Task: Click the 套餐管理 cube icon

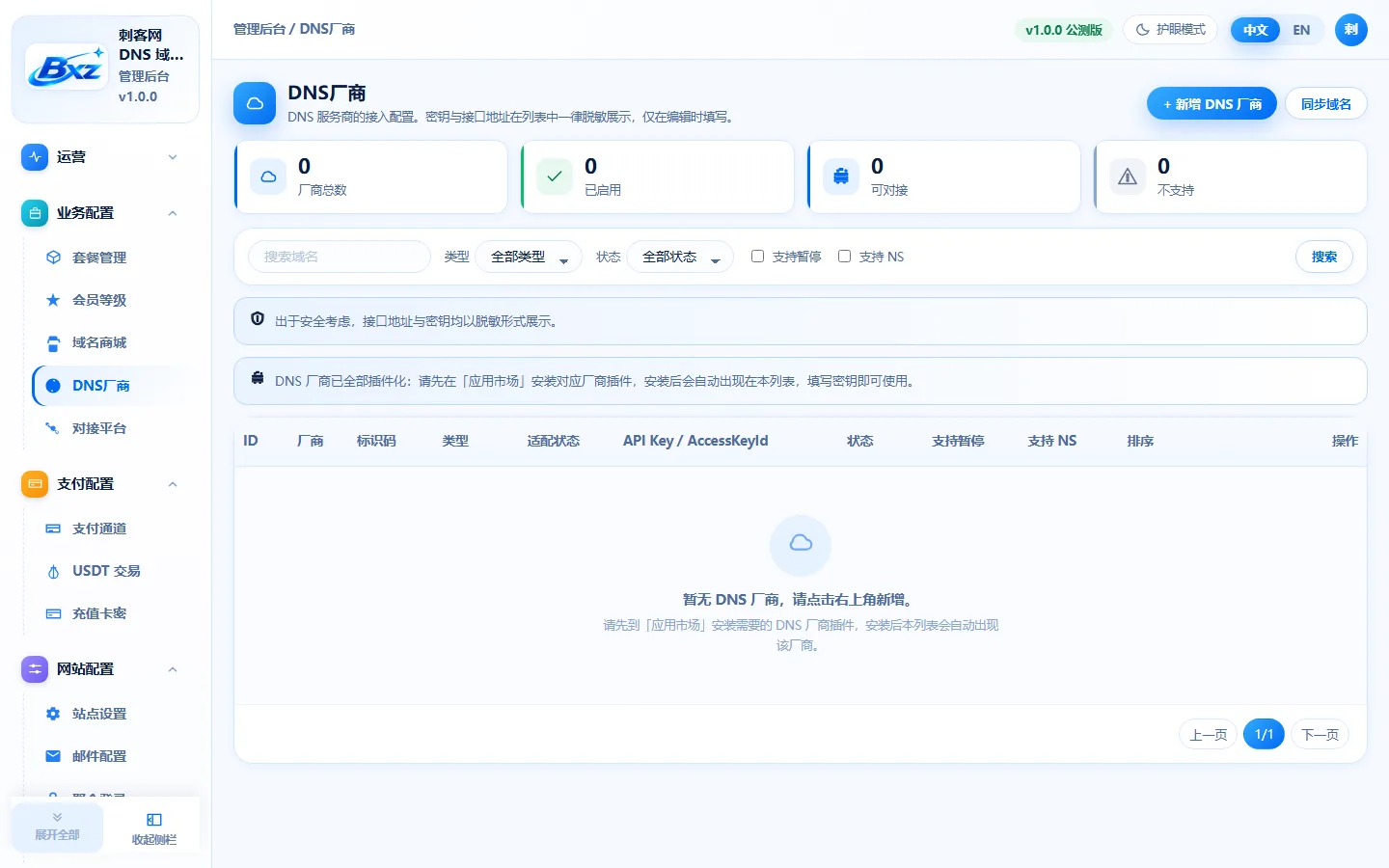Action: (x=53, y=258)
